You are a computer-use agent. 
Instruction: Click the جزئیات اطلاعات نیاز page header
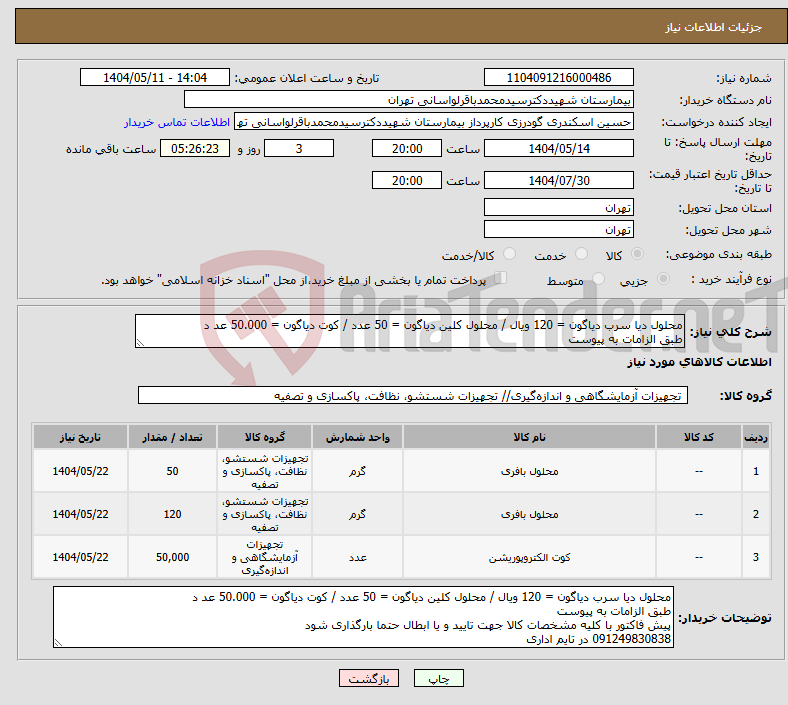[x=713, y=27]
